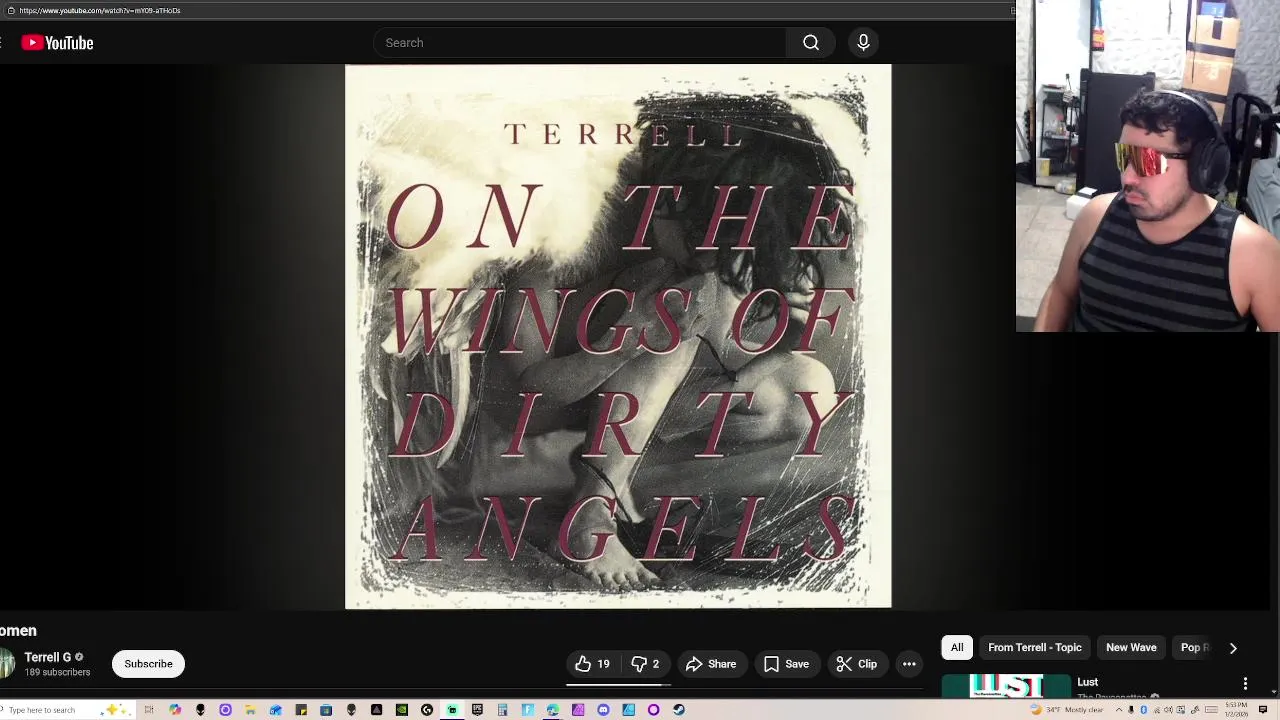Open the taskbar clock and date
The image size is (1280, 720).
[x=1236, y=710]
